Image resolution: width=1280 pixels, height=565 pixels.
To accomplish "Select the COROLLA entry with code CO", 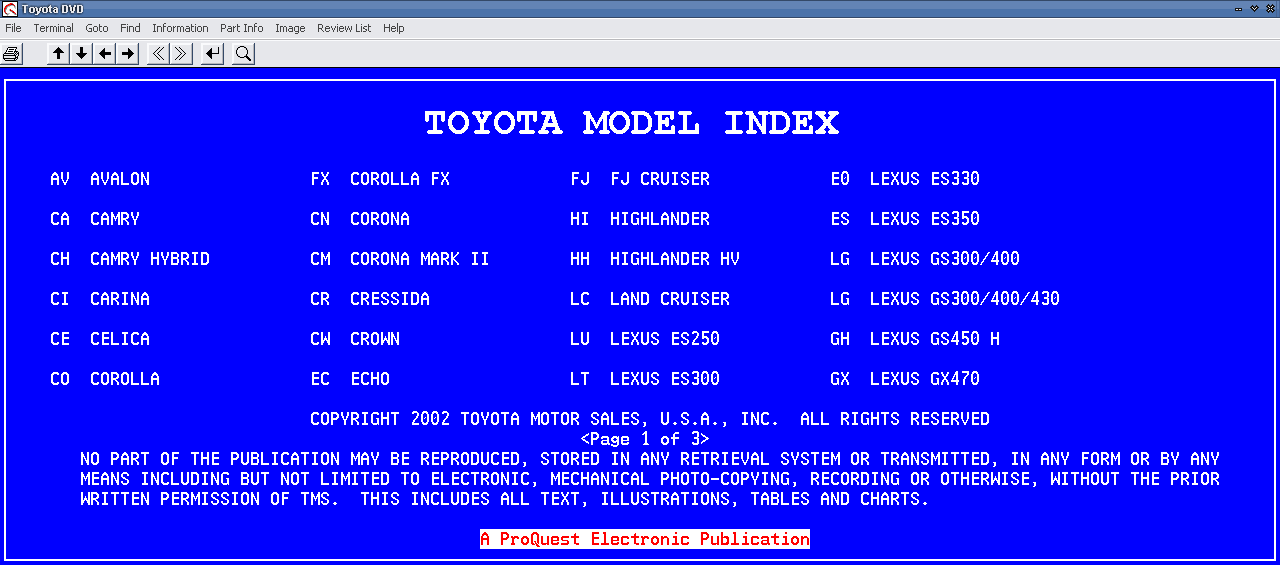I will click(105, 379).
